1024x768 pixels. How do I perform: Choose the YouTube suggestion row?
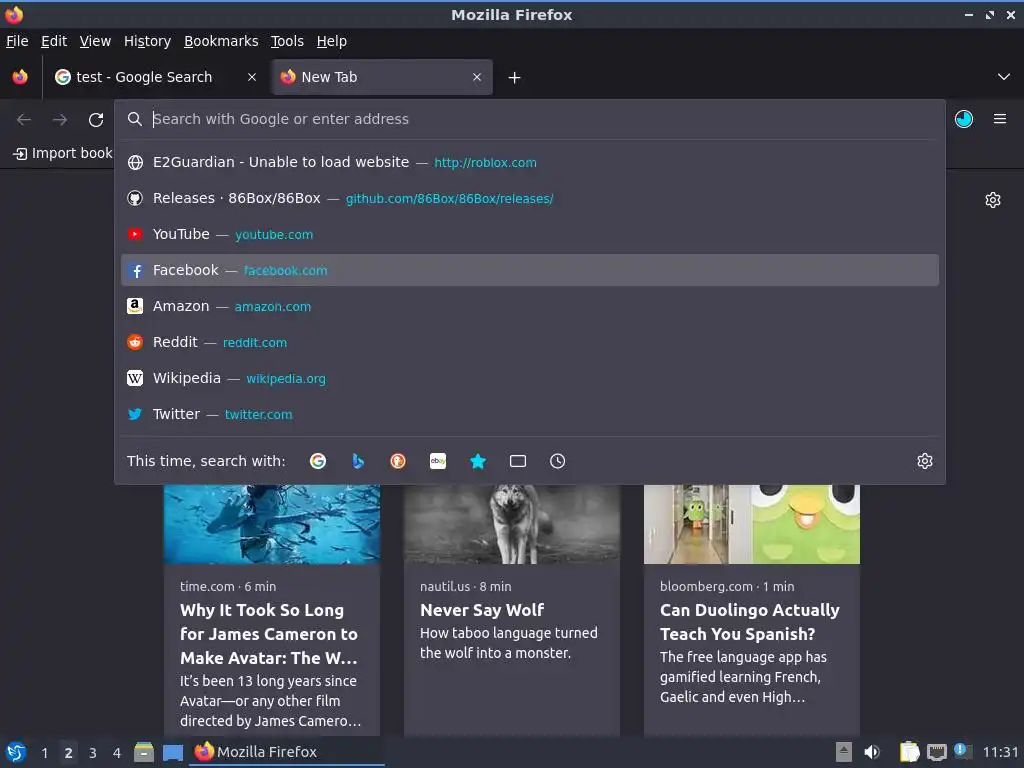click(x=530, y=234)
